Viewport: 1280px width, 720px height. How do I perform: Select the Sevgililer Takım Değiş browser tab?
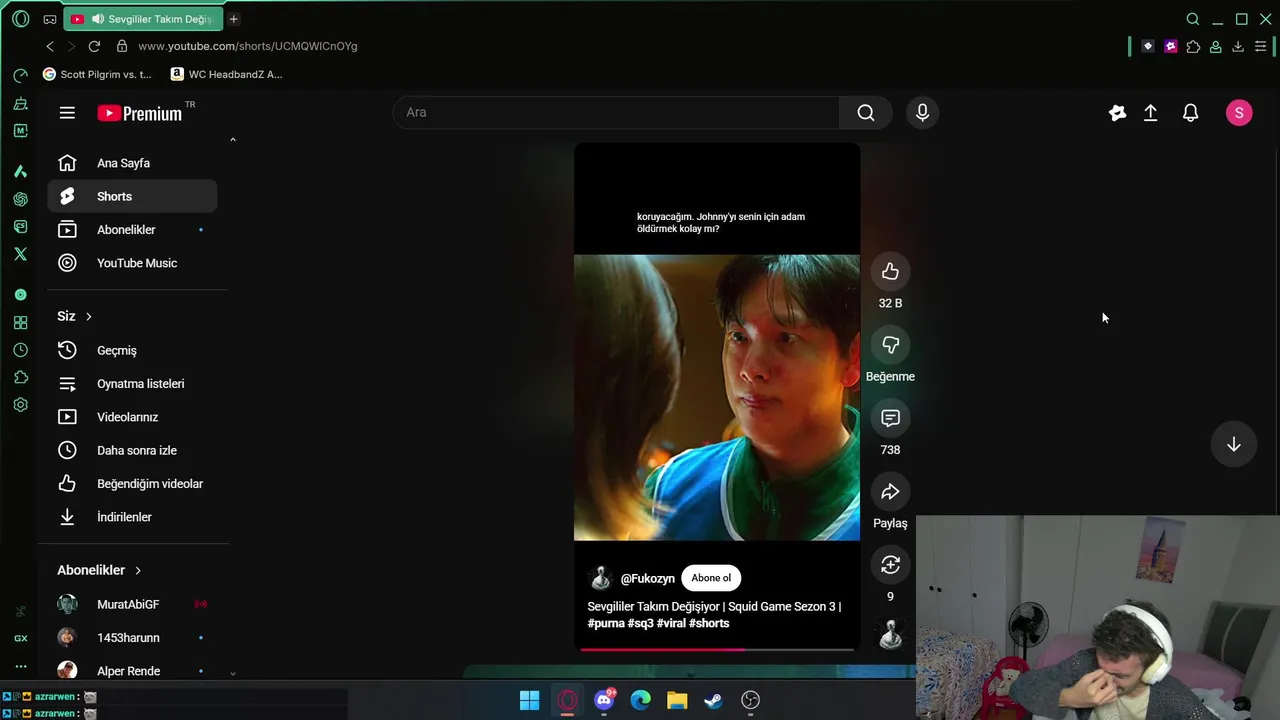[143, 19]
